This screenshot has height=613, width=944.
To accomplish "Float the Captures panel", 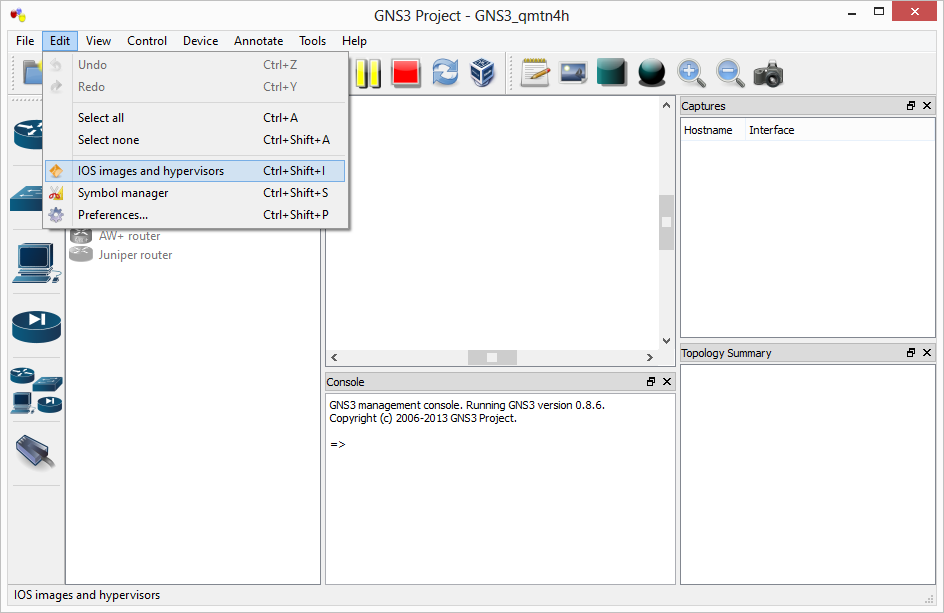I will (911, 105).
